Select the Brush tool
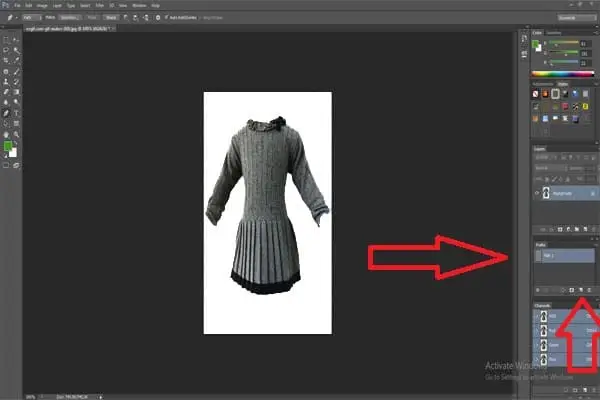The height and width of the screenshot is (400, 600). tap(16, 72)
